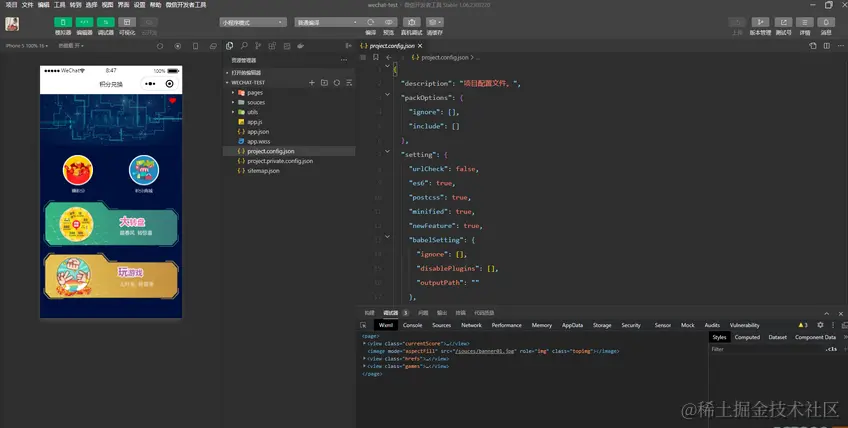Open the extensions icon in the sidebar

pos(272,46)
